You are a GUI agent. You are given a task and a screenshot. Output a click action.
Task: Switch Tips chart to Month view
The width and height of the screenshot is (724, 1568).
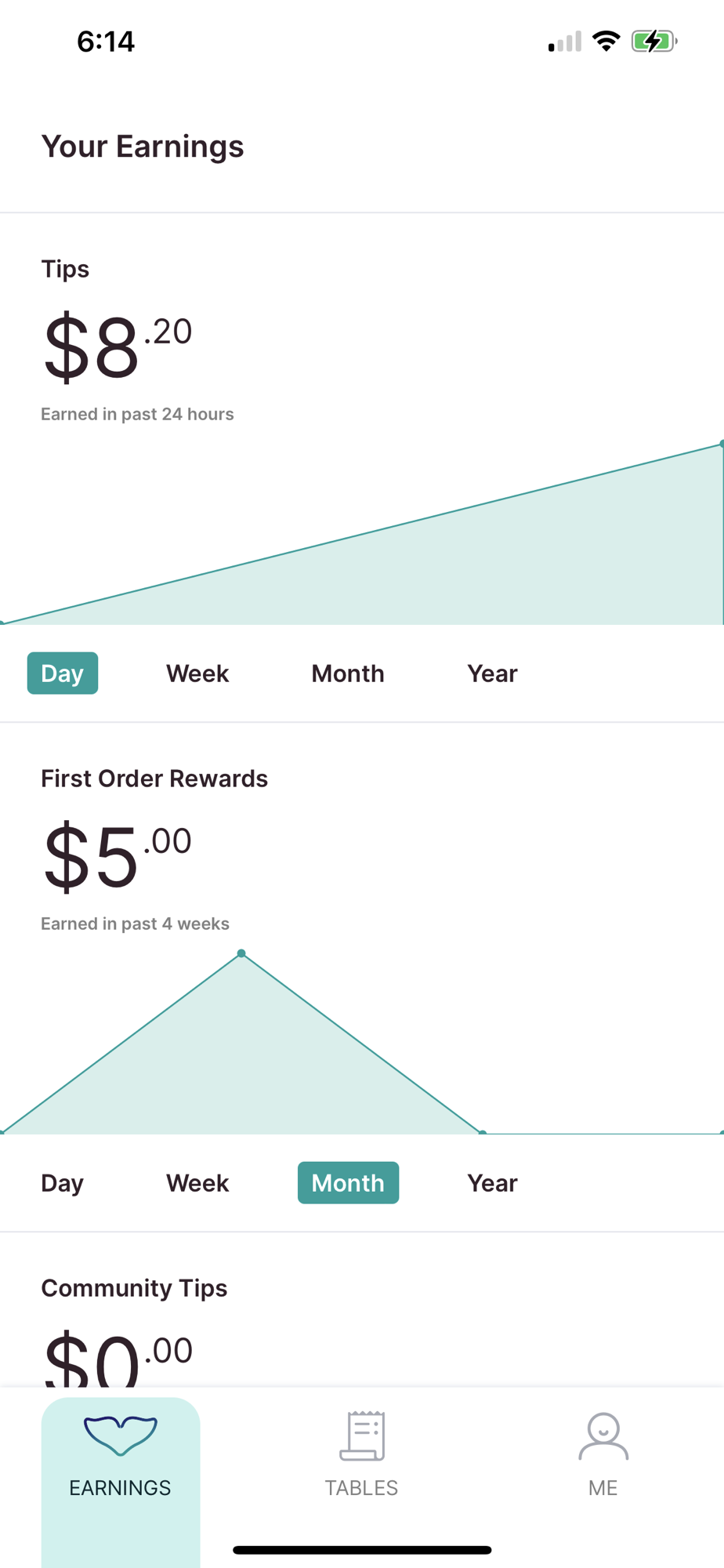(348, 673)
